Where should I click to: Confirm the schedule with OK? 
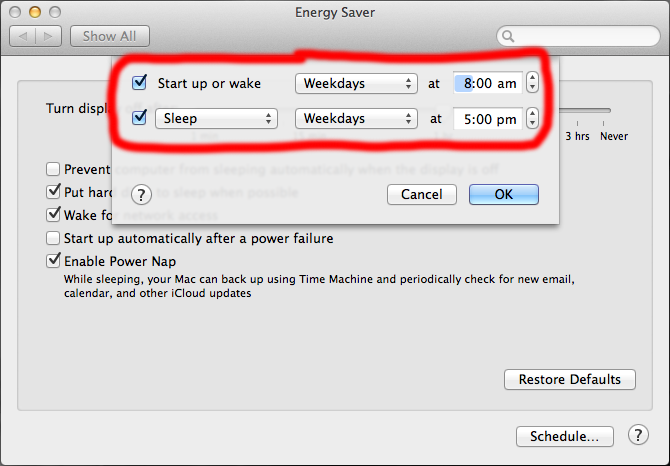504,194
